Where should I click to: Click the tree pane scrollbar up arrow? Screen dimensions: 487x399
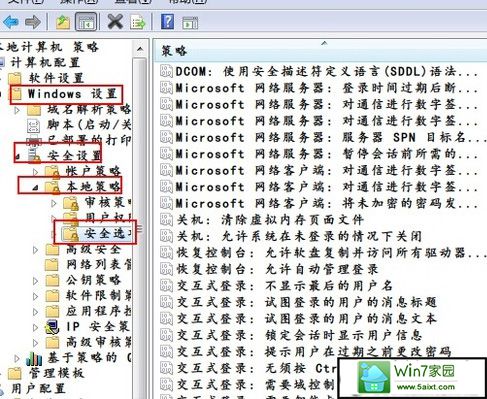pyautogui.click(x=140, y=49)
